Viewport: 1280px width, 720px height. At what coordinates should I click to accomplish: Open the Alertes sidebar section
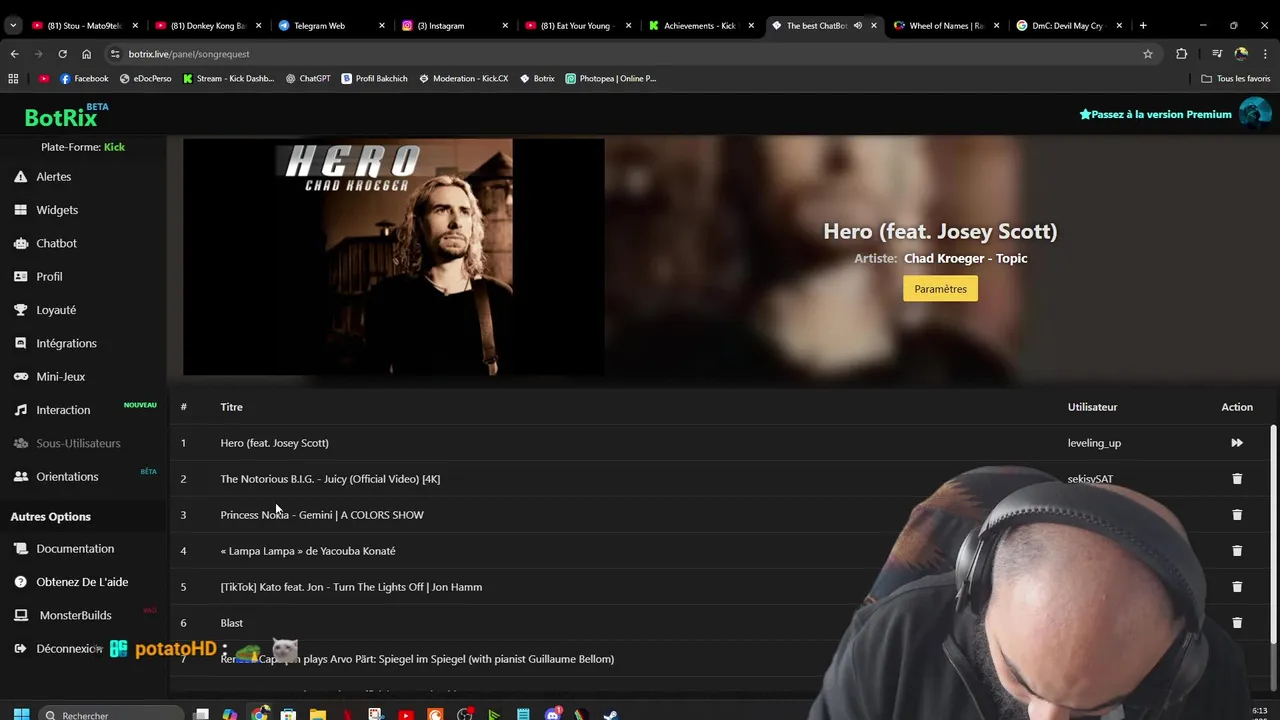click(x=53, y=176)
